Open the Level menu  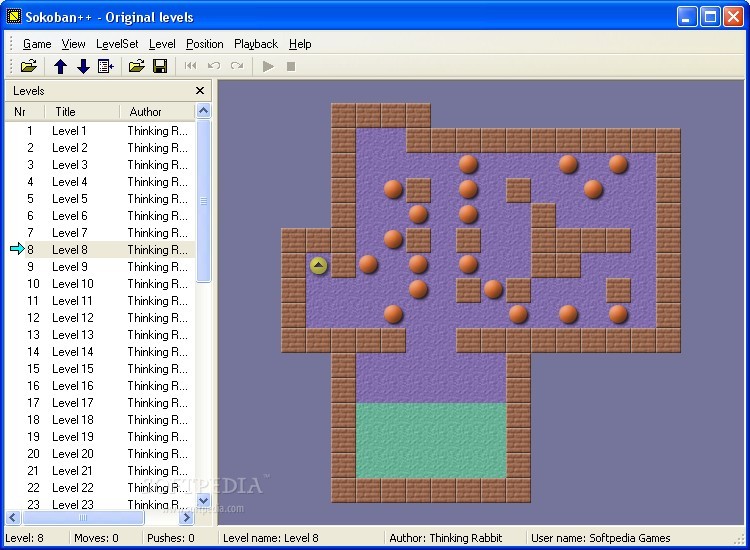pyautogui.click(x=162, y=44)
